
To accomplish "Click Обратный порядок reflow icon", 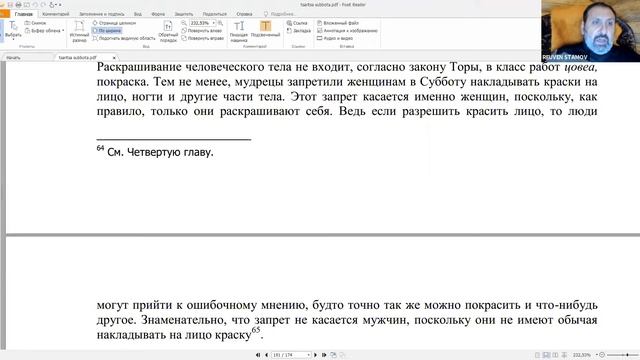I will pyautogui.click(x=168, y=31).
